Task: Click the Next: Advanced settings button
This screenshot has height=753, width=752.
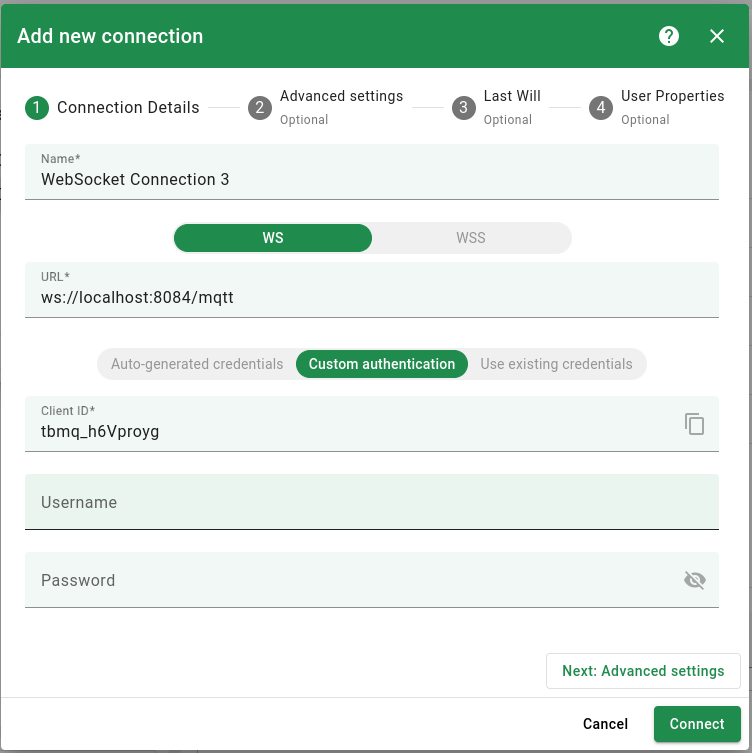Action: [x=643, y=671]
